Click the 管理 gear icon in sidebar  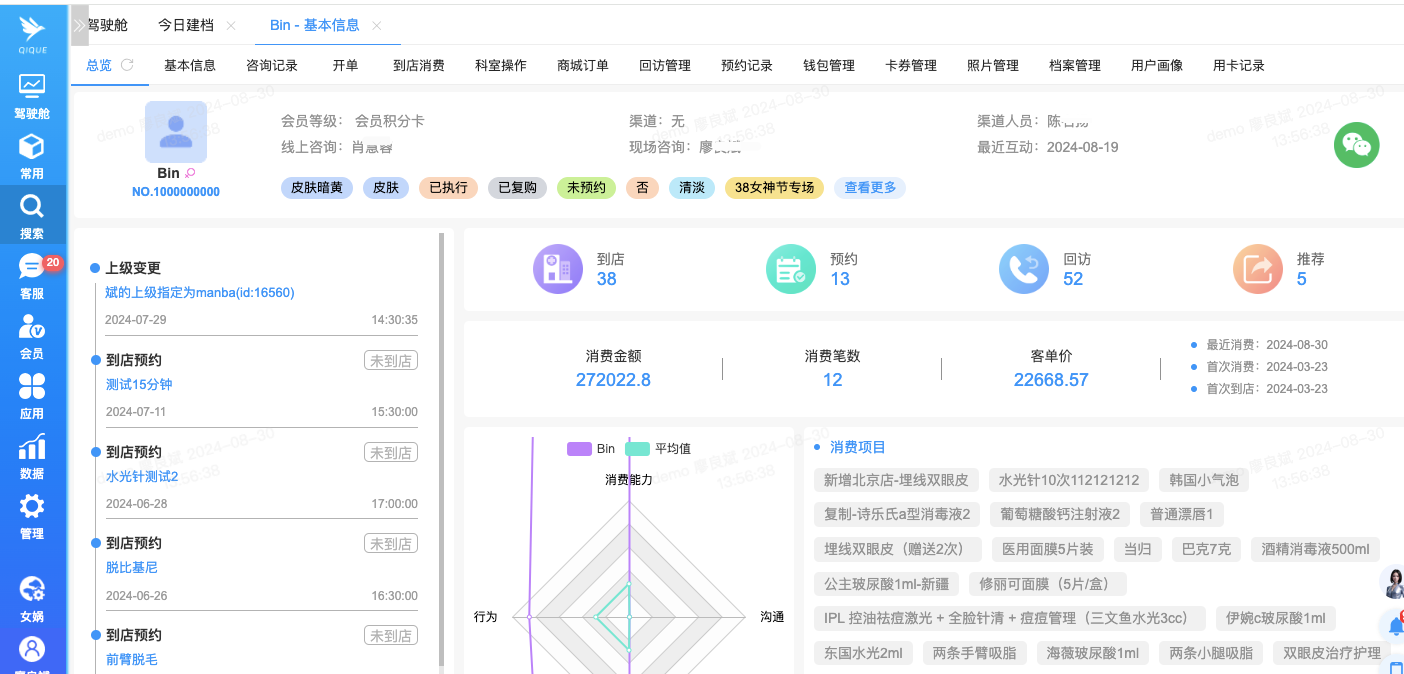(32, 507)
